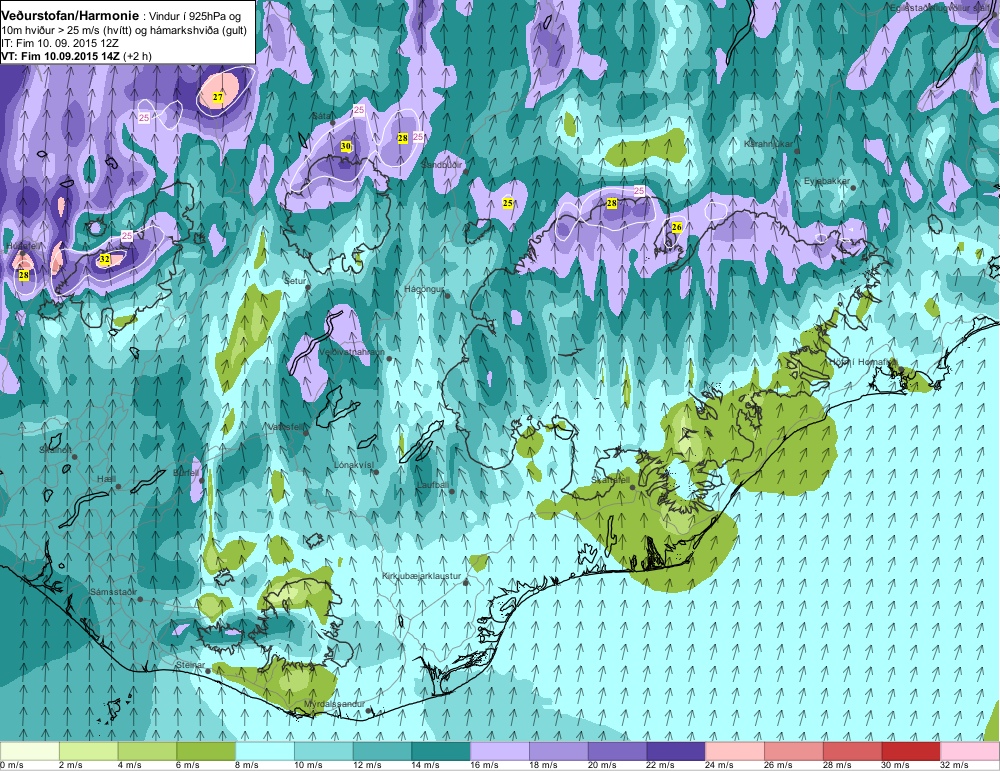The width and height of the screenshot is (1000, 771).
Task: Click the yellow 25 gust label
Action: pyautogui.click(x=508, y=203)
